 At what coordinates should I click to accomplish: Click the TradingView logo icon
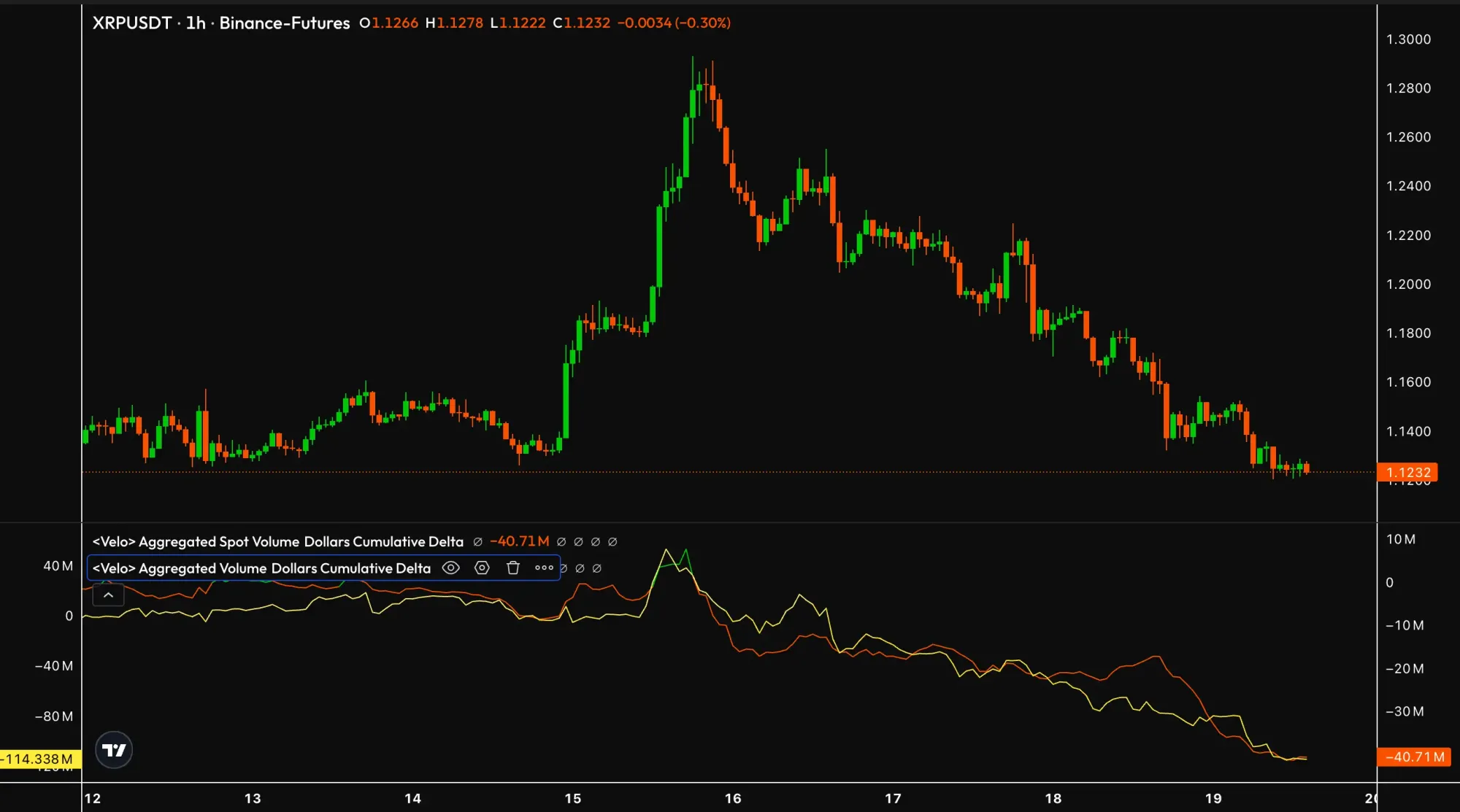(x=114, y=750)
